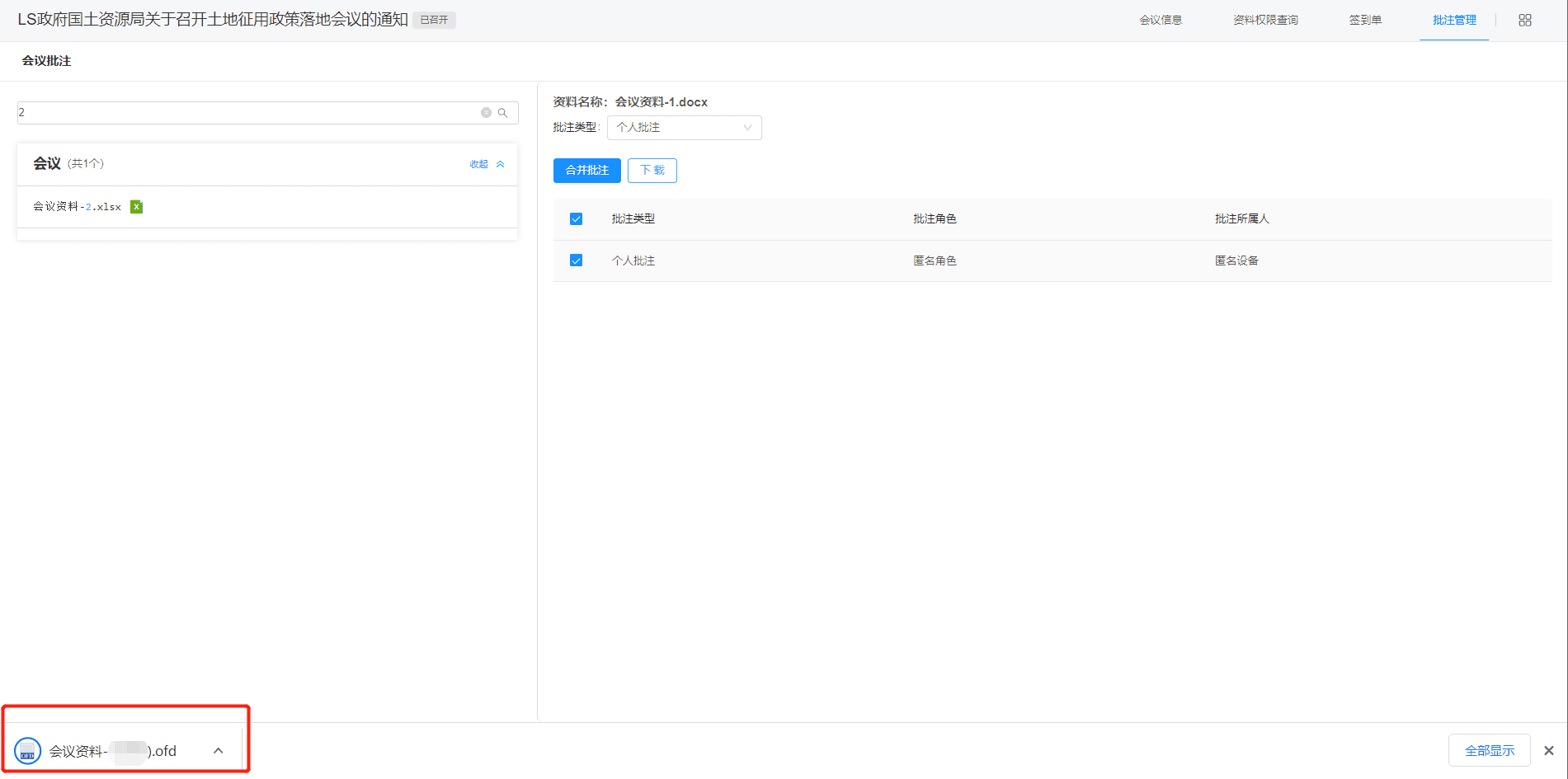This screenshot has width=1568, height=779.
Task: Close the download bar with the X icon
Action: coord(1549,750)
